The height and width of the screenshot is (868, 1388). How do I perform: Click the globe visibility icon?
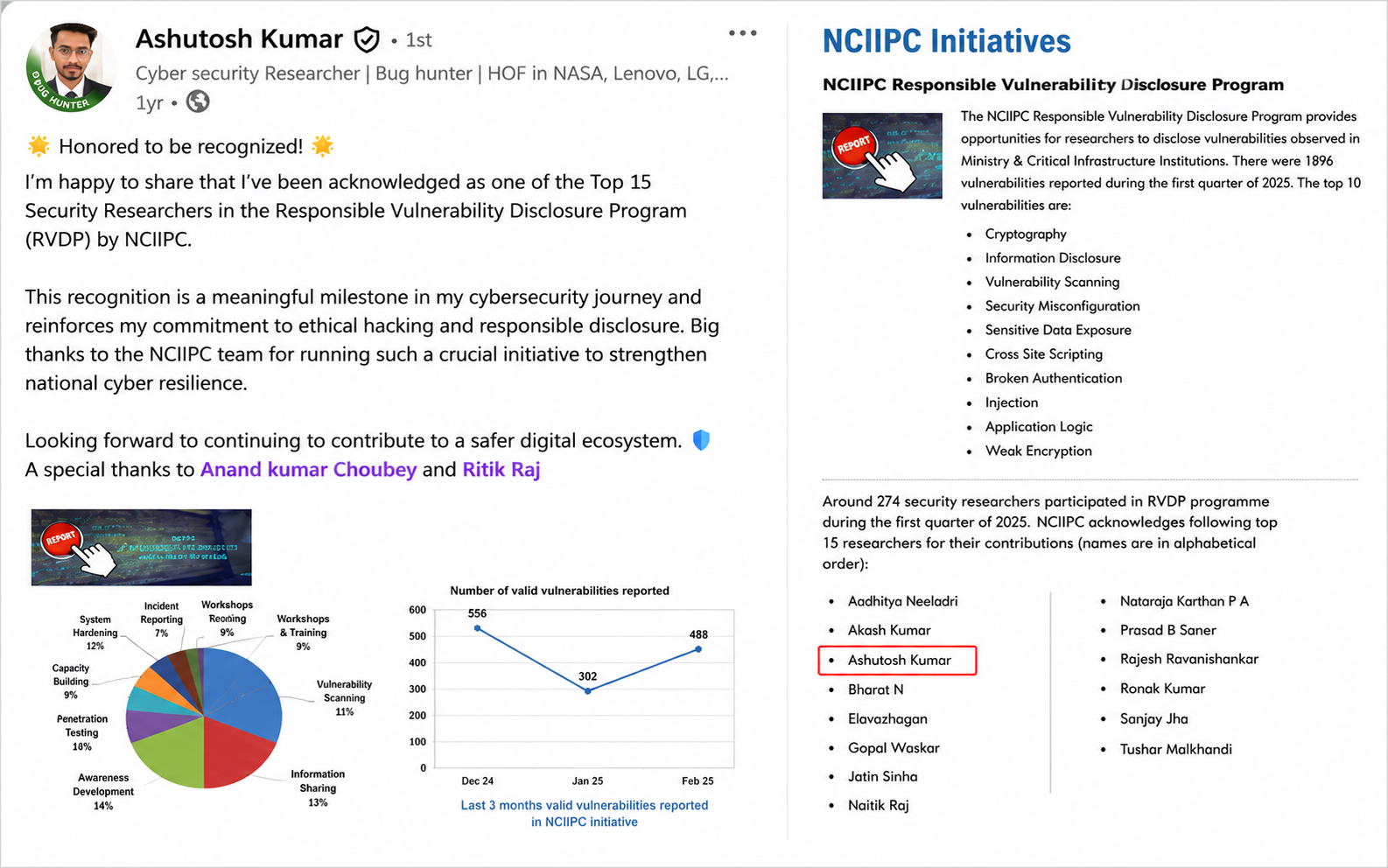pos(198,101)
